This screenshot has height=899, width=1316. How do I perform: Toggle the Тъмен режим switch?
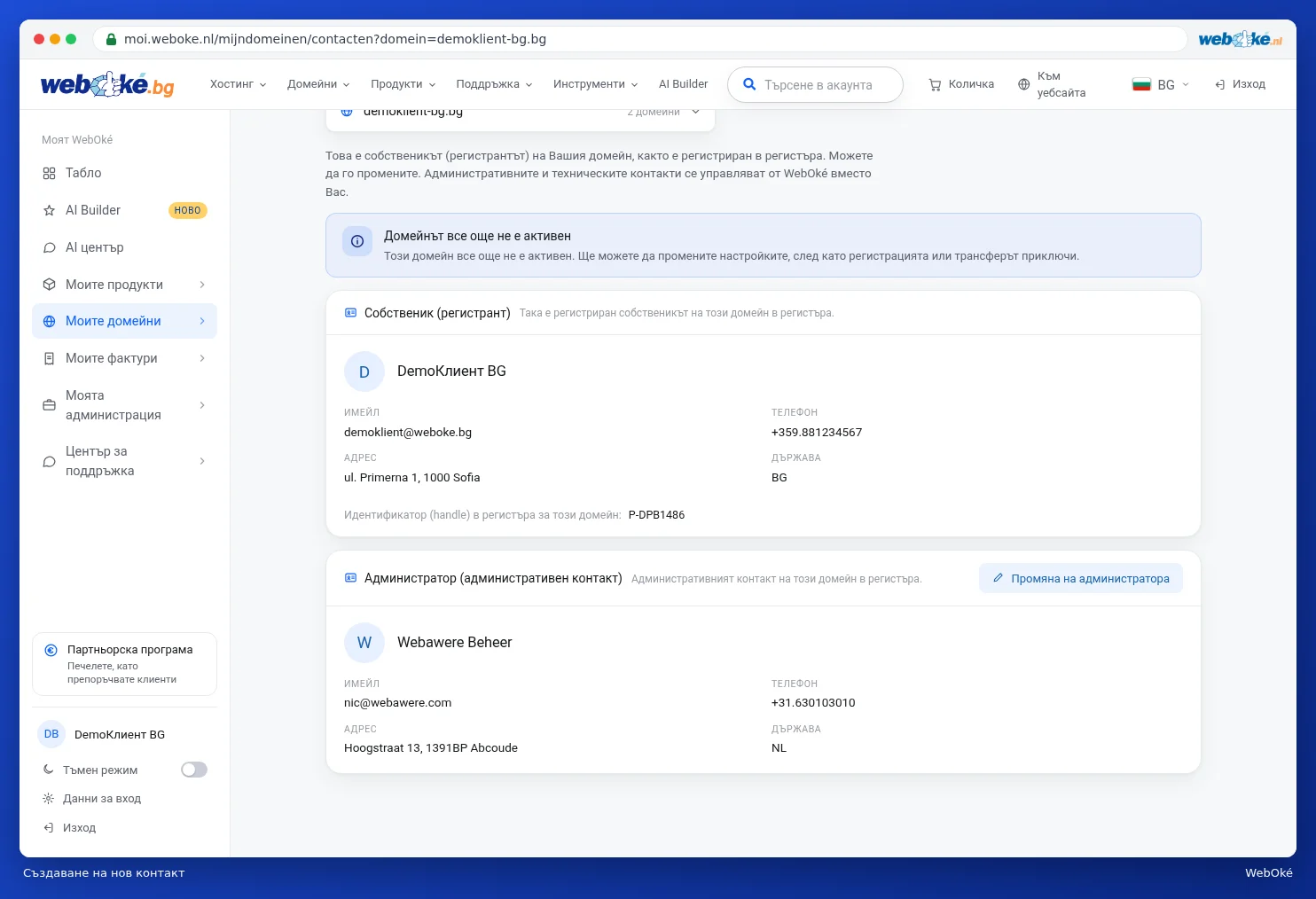pos(194,770)
